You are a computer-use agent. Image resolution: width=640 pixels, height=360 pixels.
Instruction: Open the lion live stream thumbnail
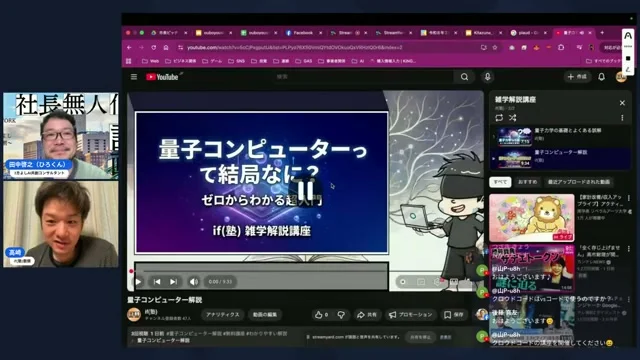tap(532, 218)
